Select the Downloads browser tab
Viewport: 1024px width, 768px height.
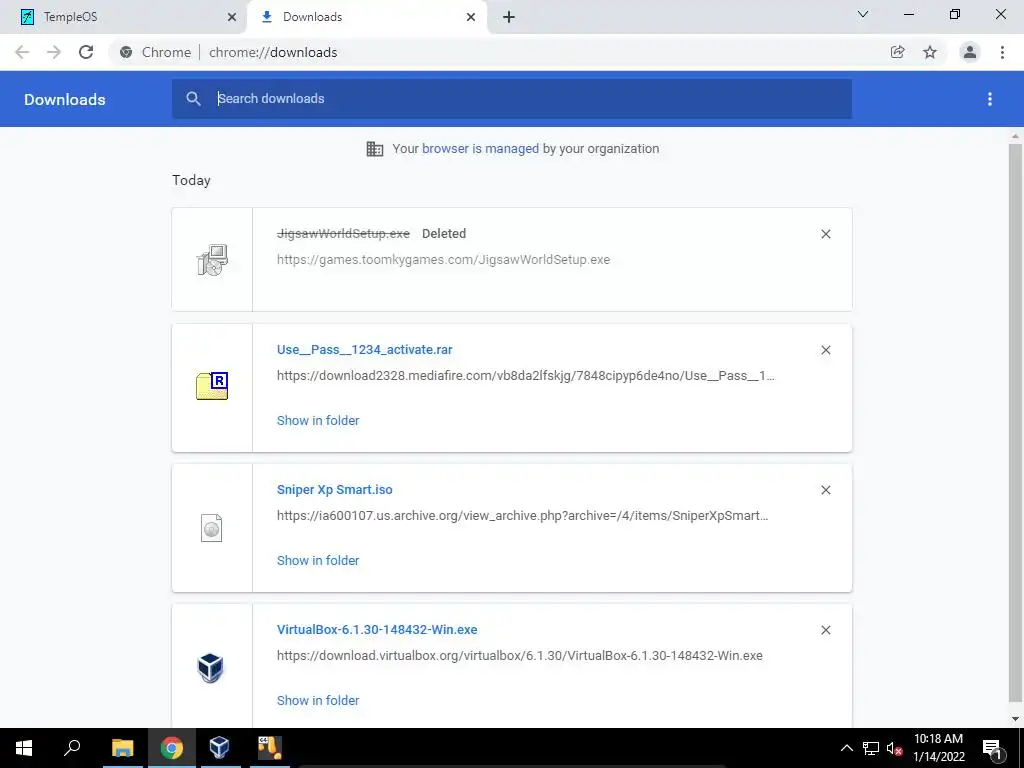[367, 17]
